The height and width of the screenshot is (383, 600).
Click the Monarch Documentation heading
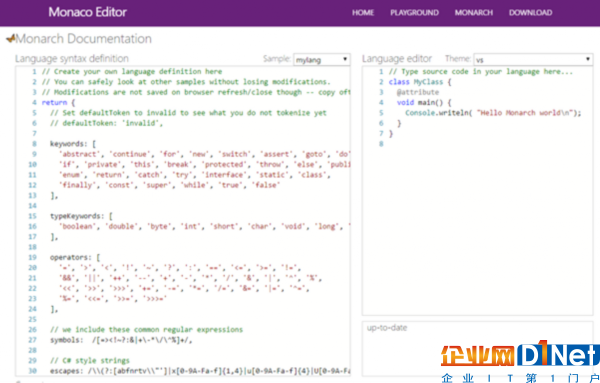(83, 39)
